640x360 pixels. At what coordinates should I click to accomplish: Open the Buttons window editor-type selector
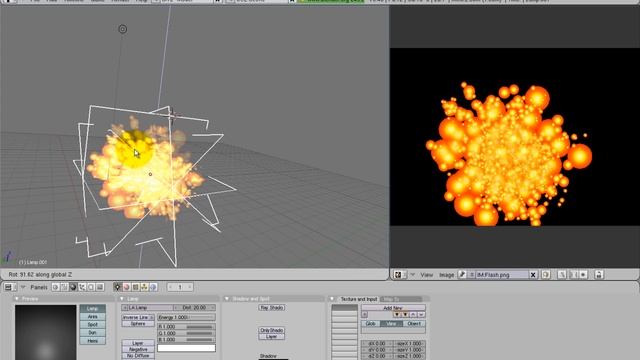[10, 287]
